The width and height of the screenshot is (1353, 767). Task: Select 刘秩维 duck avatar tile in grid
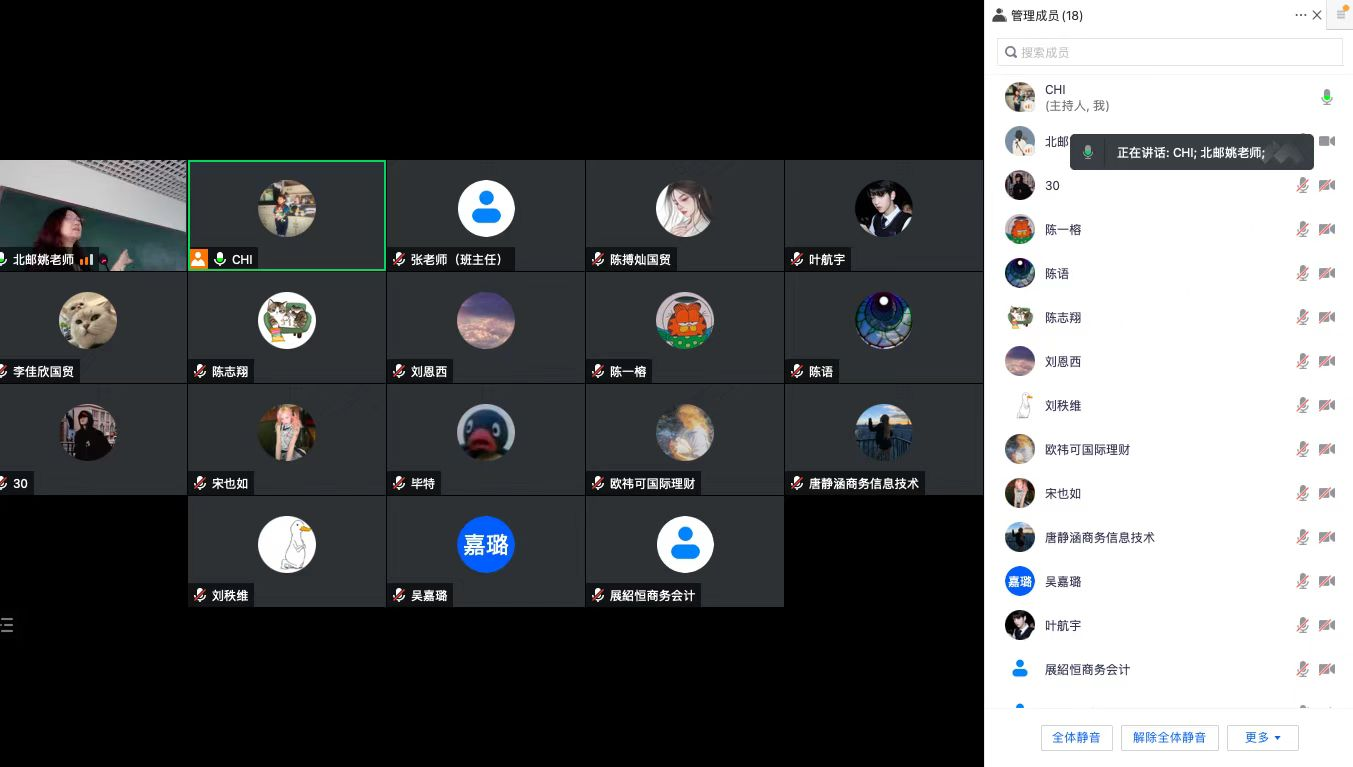tap(287, 551)
